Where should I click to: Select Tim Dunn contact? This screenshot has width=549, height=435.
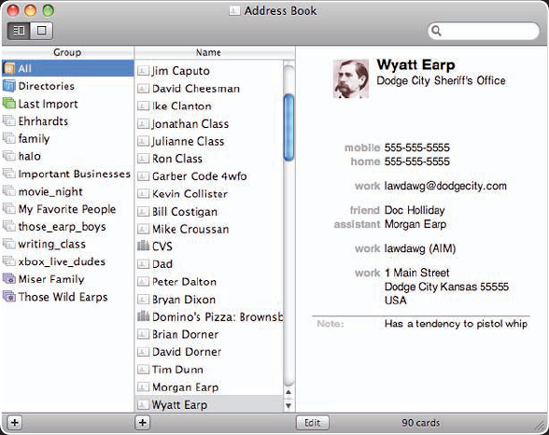click(209, 370)
